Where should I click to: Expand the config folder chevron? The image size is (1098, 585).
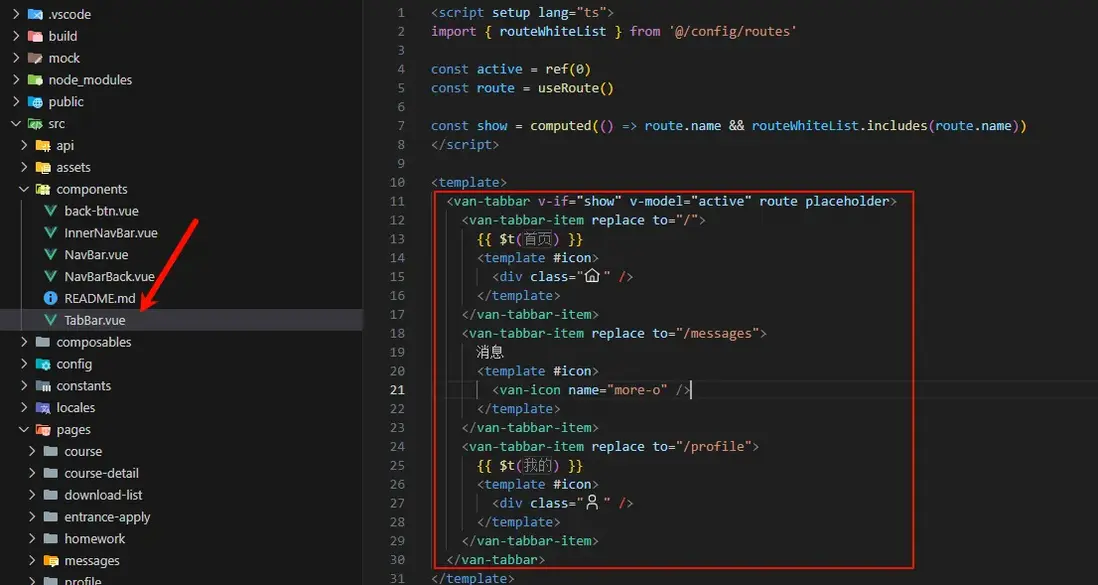click(24, 364)
